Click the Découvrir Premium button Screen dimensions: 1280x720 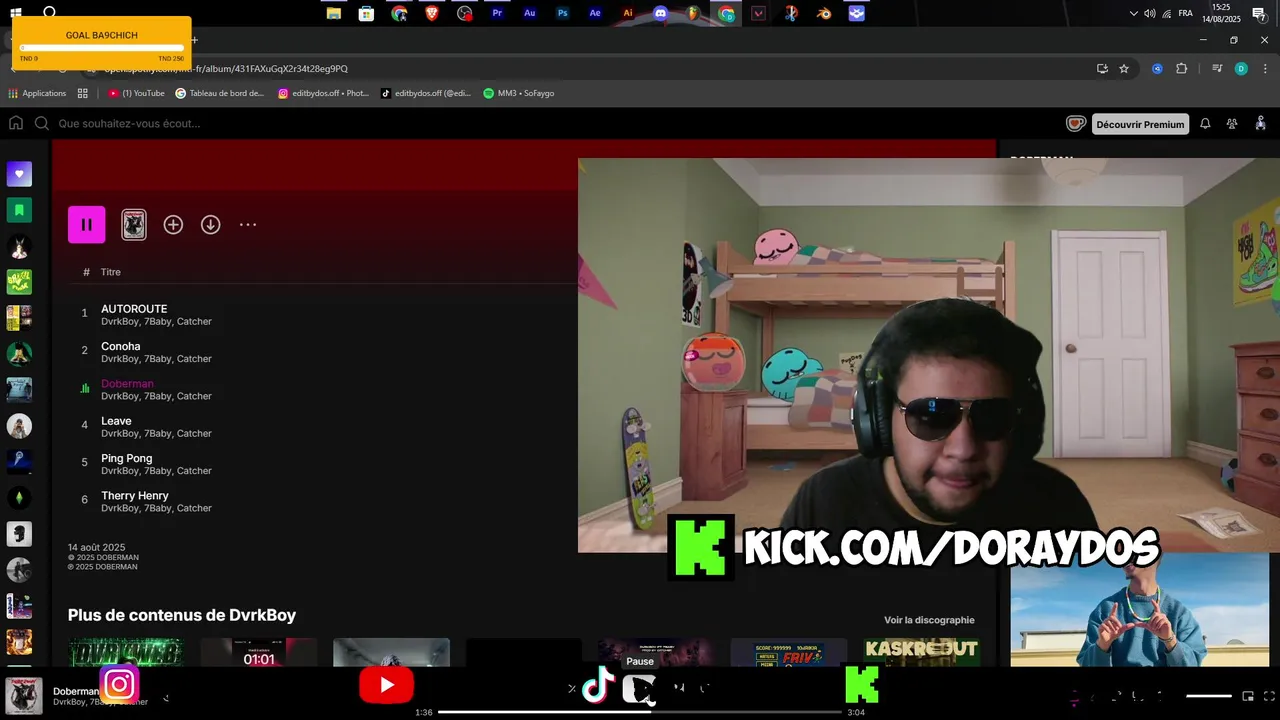(x=1140, y=124)
